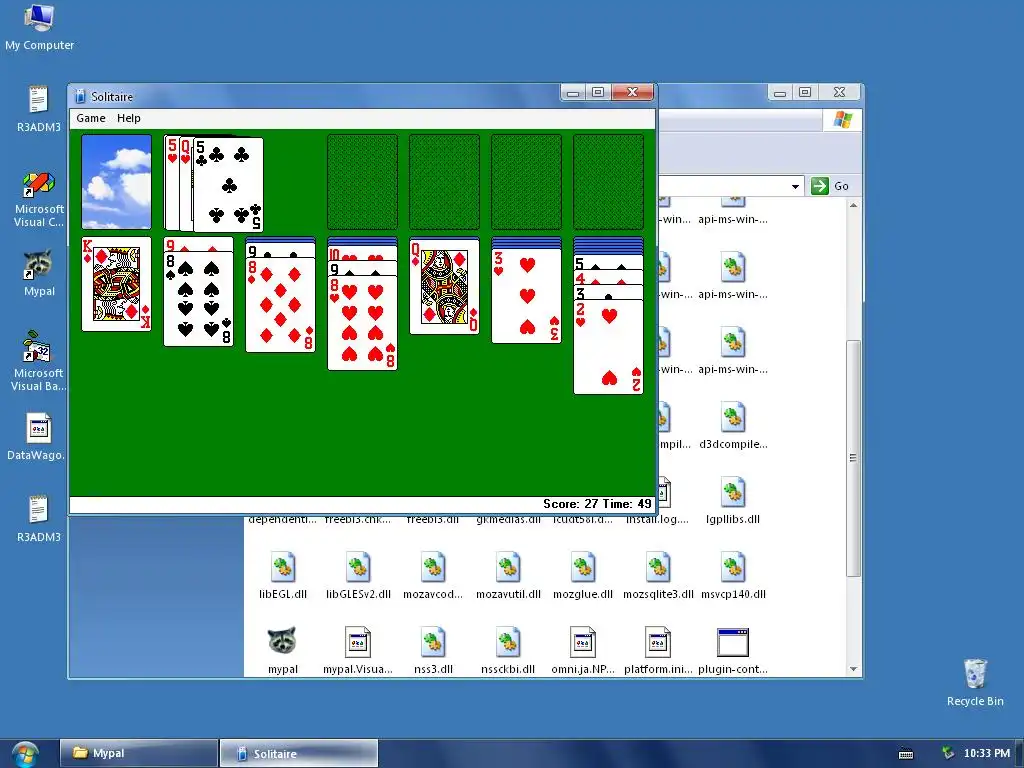The height and width of the screenshot is (768, 1024).
Task: Select plugin-cont... executable icon
Action: 733,651
